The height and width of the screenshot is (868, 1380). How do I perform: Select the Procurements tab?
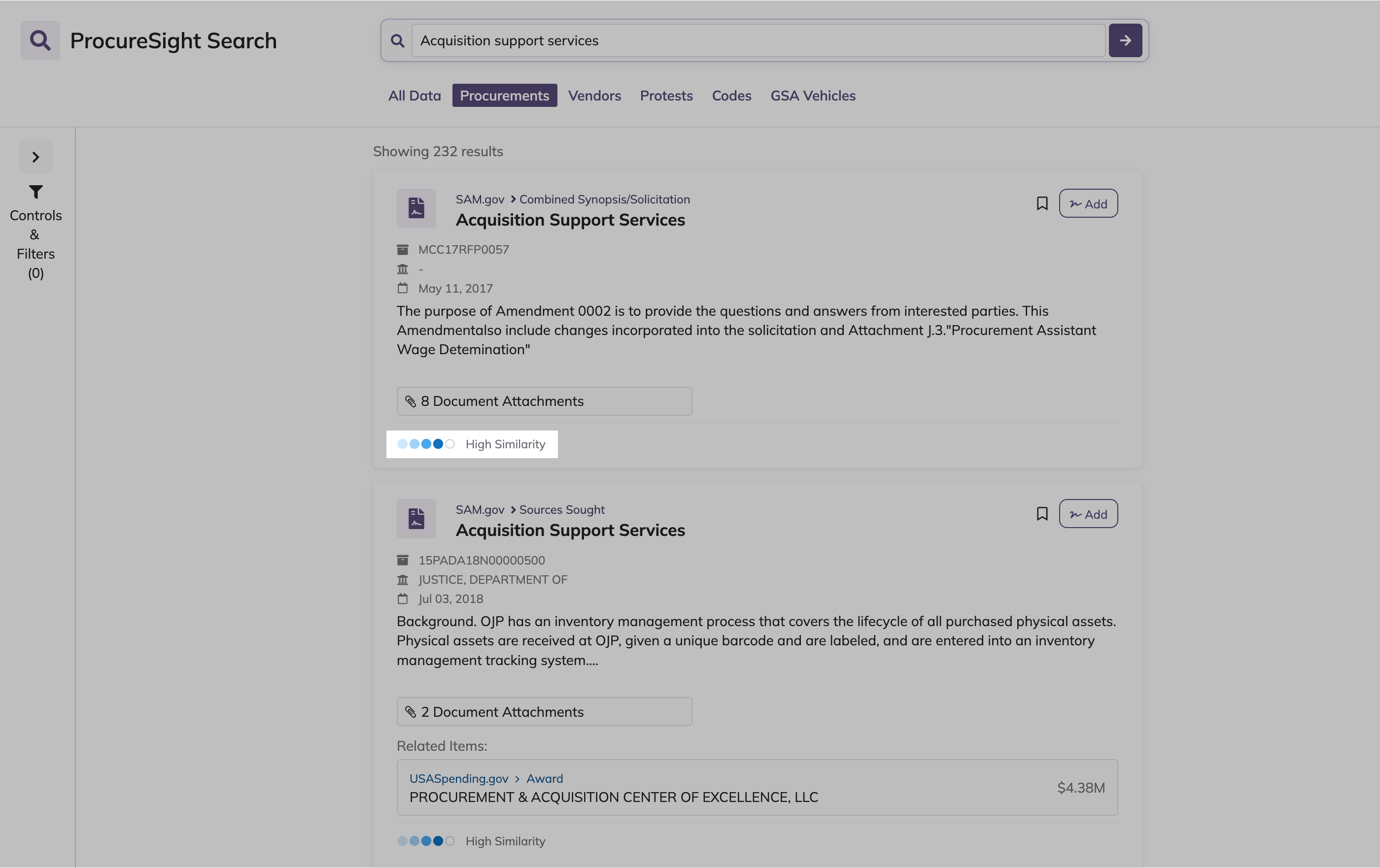point(504,96)
